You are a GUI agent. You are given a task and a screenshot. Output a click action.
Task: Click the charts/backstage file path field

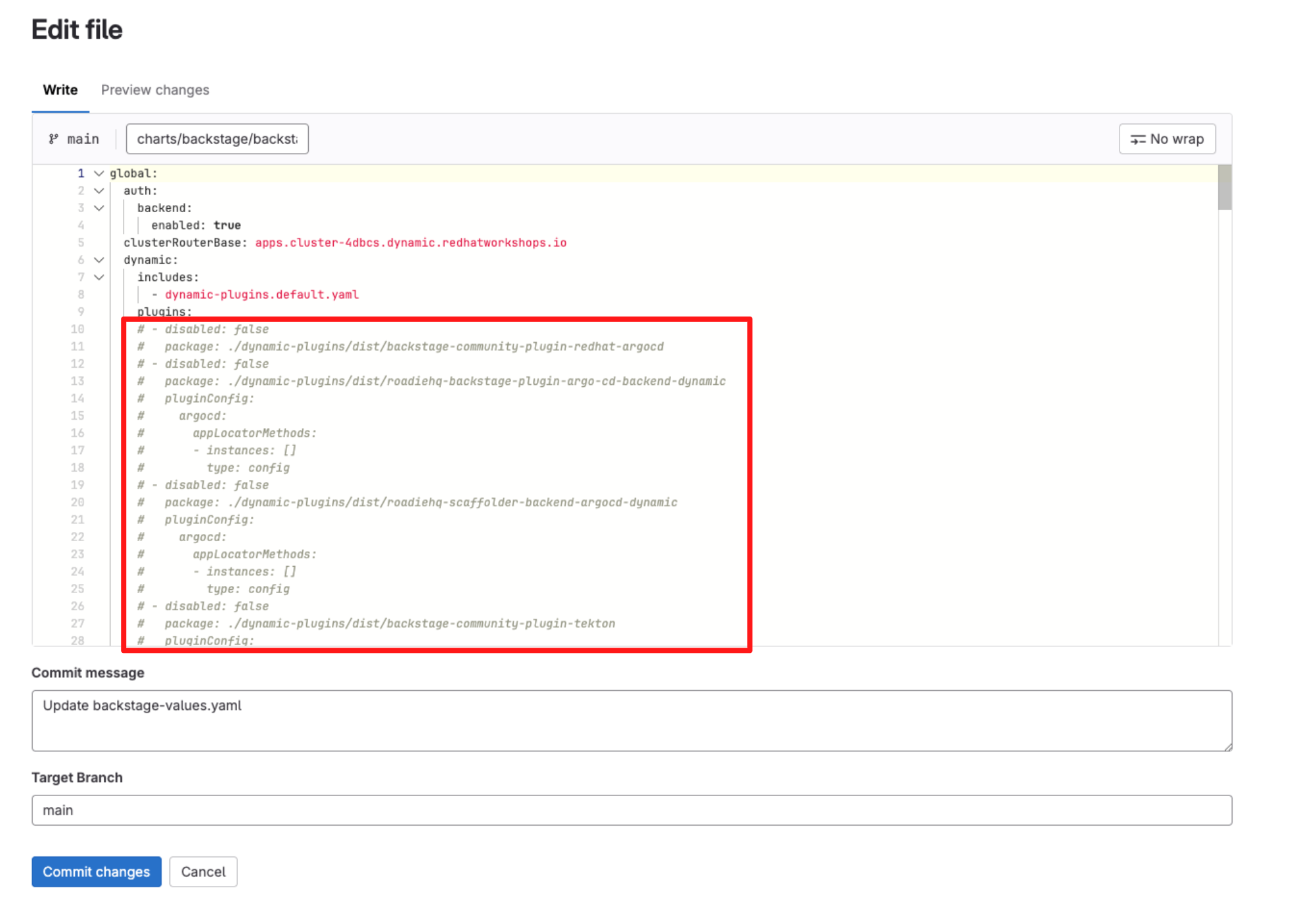click(217, 139)
